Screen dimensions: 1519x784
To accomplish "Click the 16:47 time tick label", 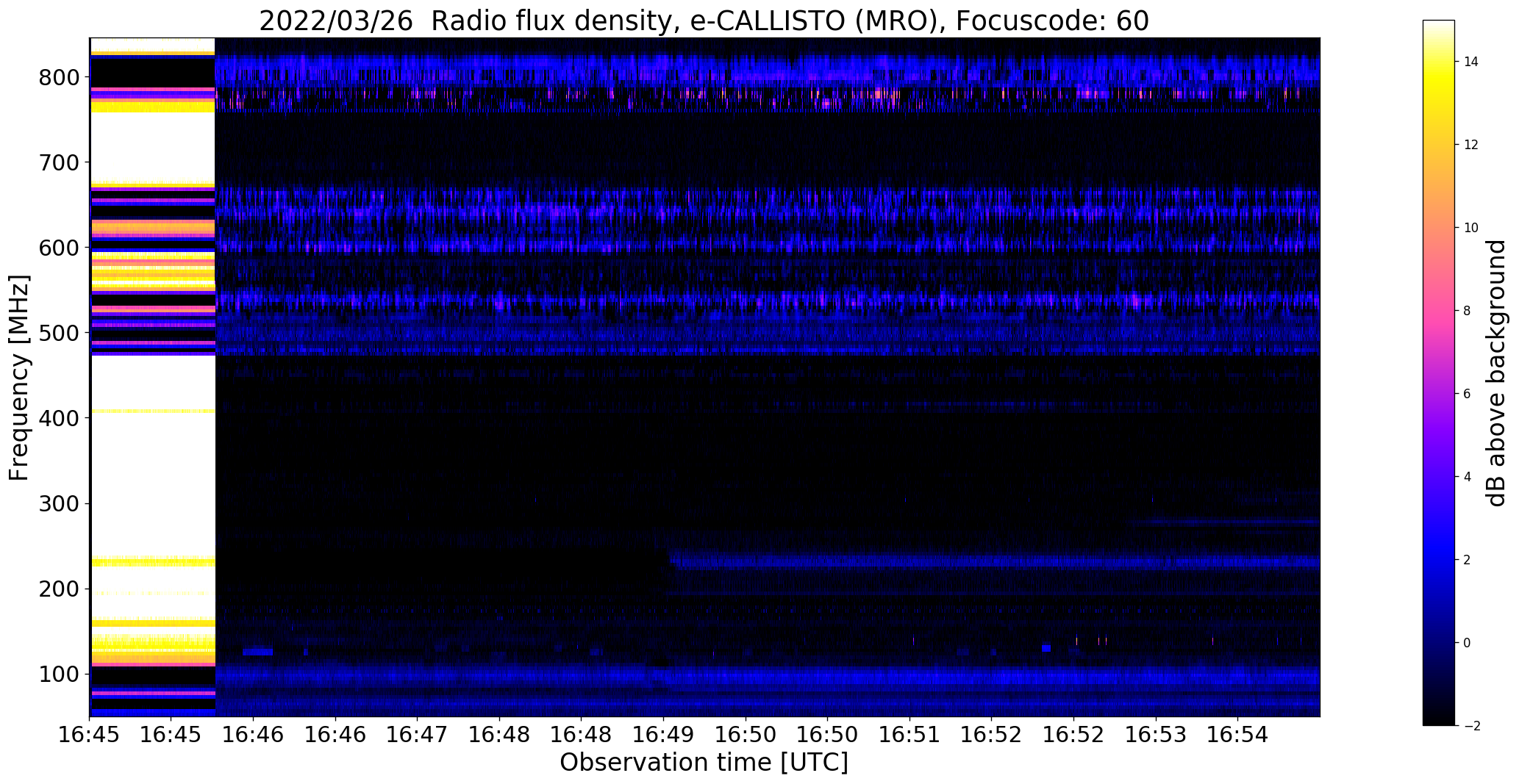I will pos(418,733).
